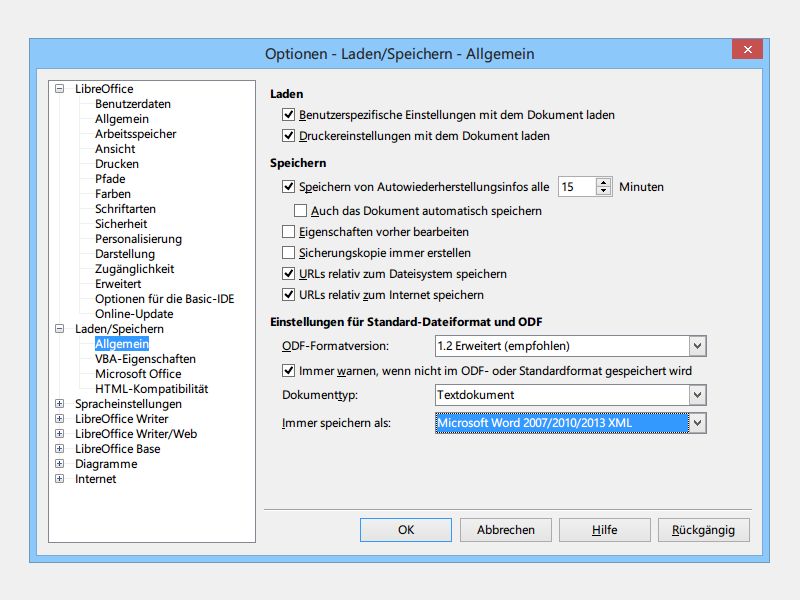Select Allgemein under Laden/Speichern
Image resolution: width=800 pixels, height=600 pixels.
(122, 344)
